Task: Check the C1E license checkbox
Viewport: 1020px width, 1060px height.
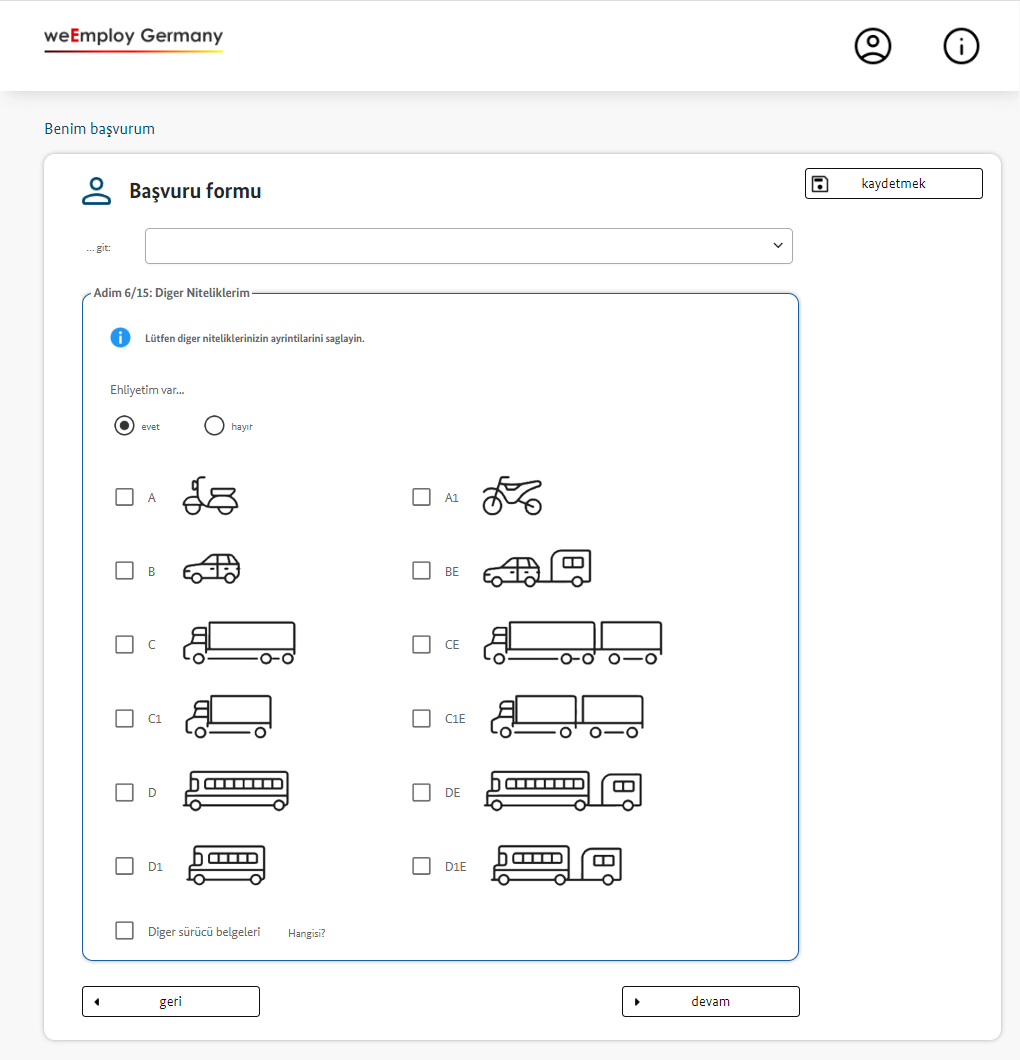Action: point(421,718)
